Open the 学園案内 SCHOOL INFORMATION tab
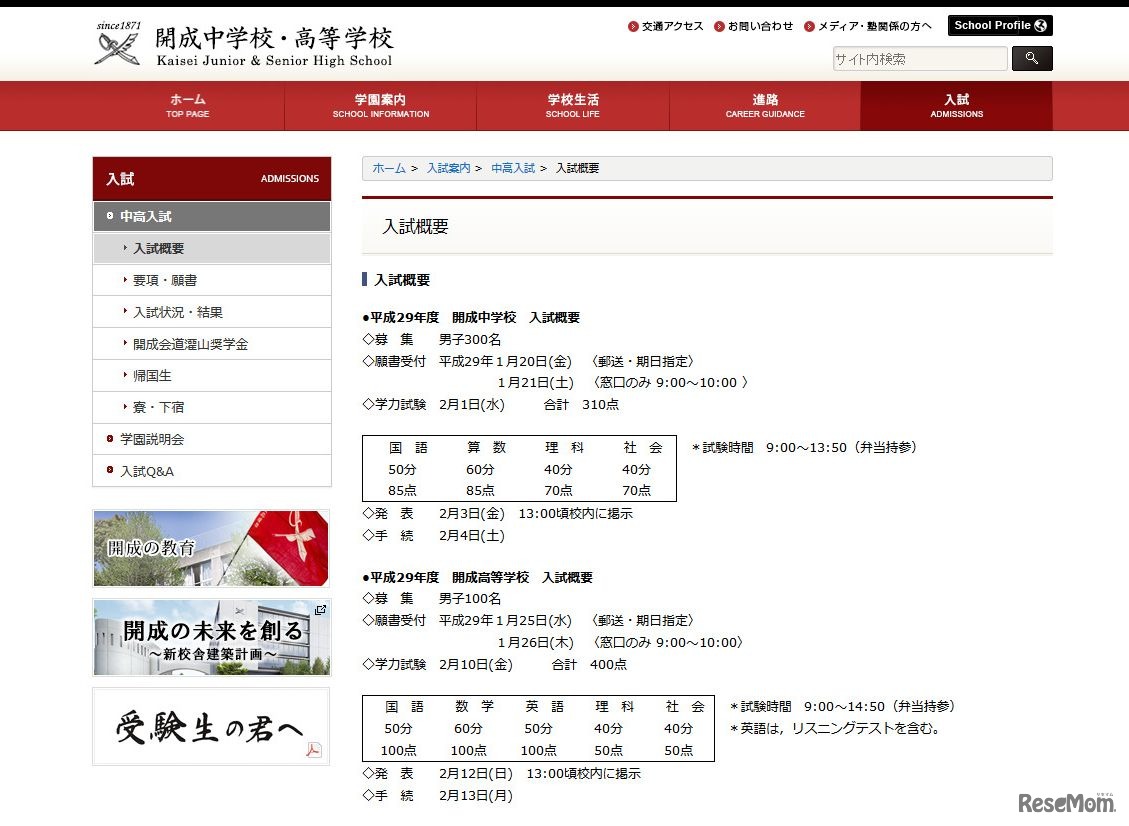The height and width of the screenshot is (826, 1129). pos(381,106)
